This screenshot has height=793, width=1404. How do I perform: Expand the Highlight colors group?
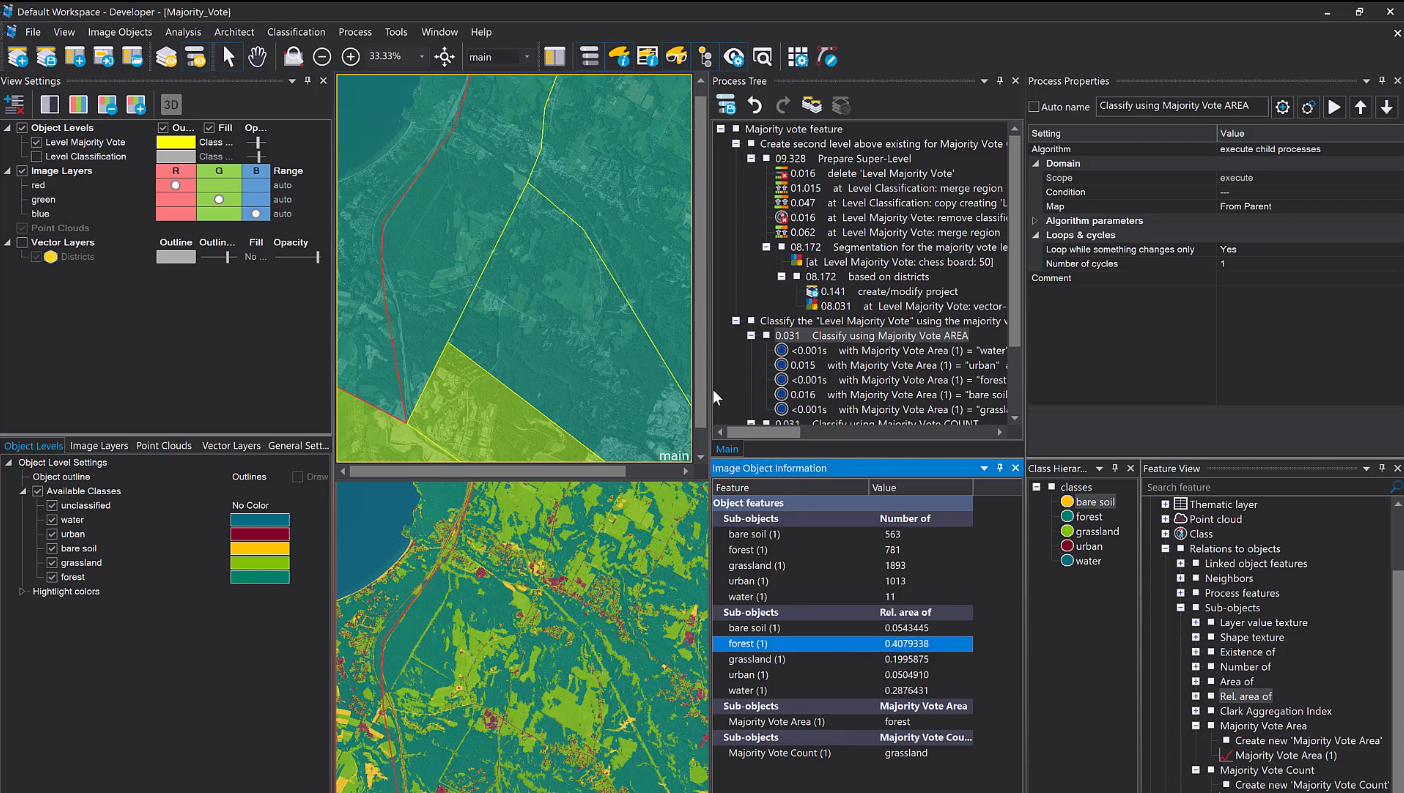point(24,592)
